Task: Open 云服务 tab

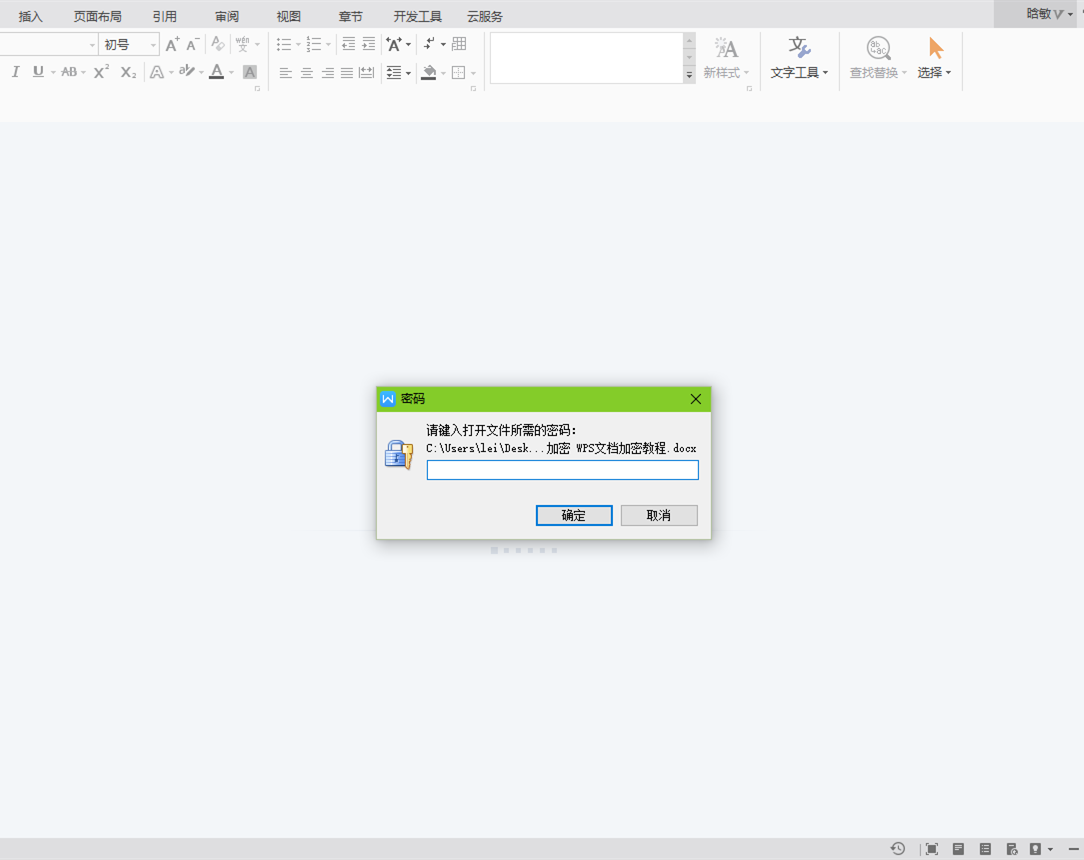Action: (x=485, y=17)
